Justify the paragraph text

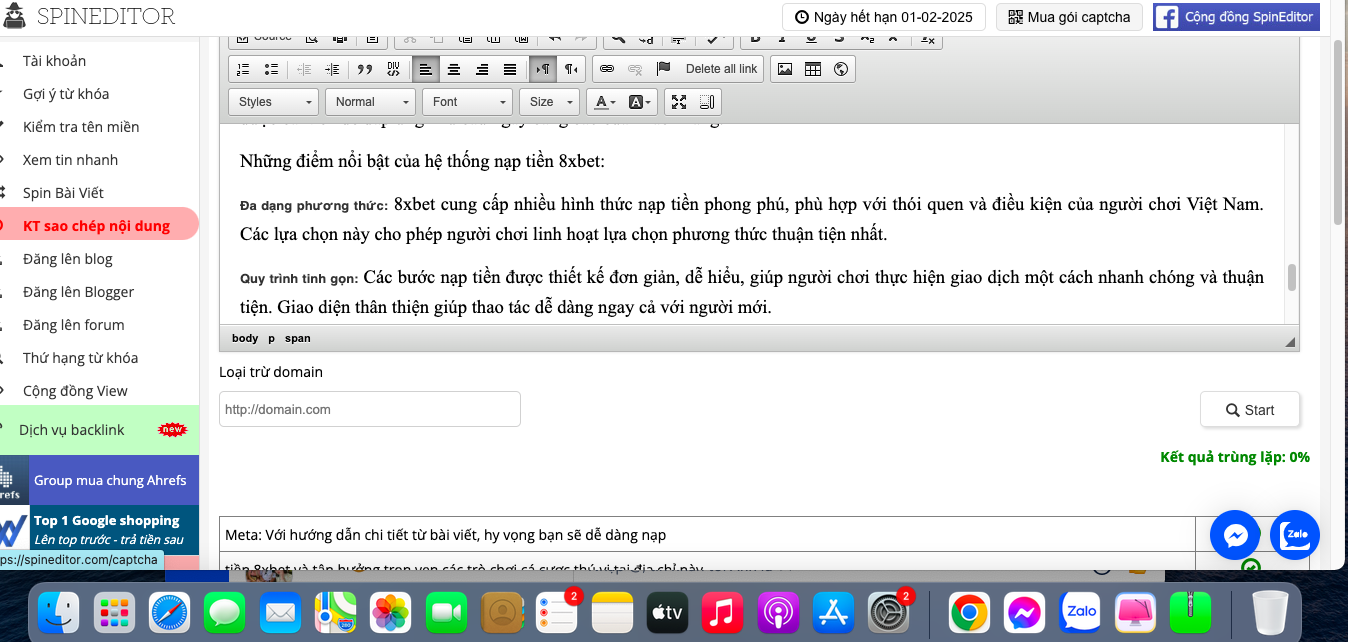510,69
